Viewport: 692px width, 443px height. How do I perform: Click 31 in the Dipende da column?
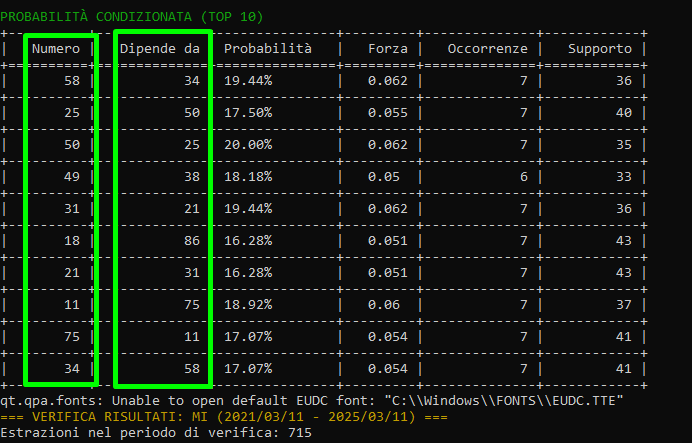click(192, 273)
